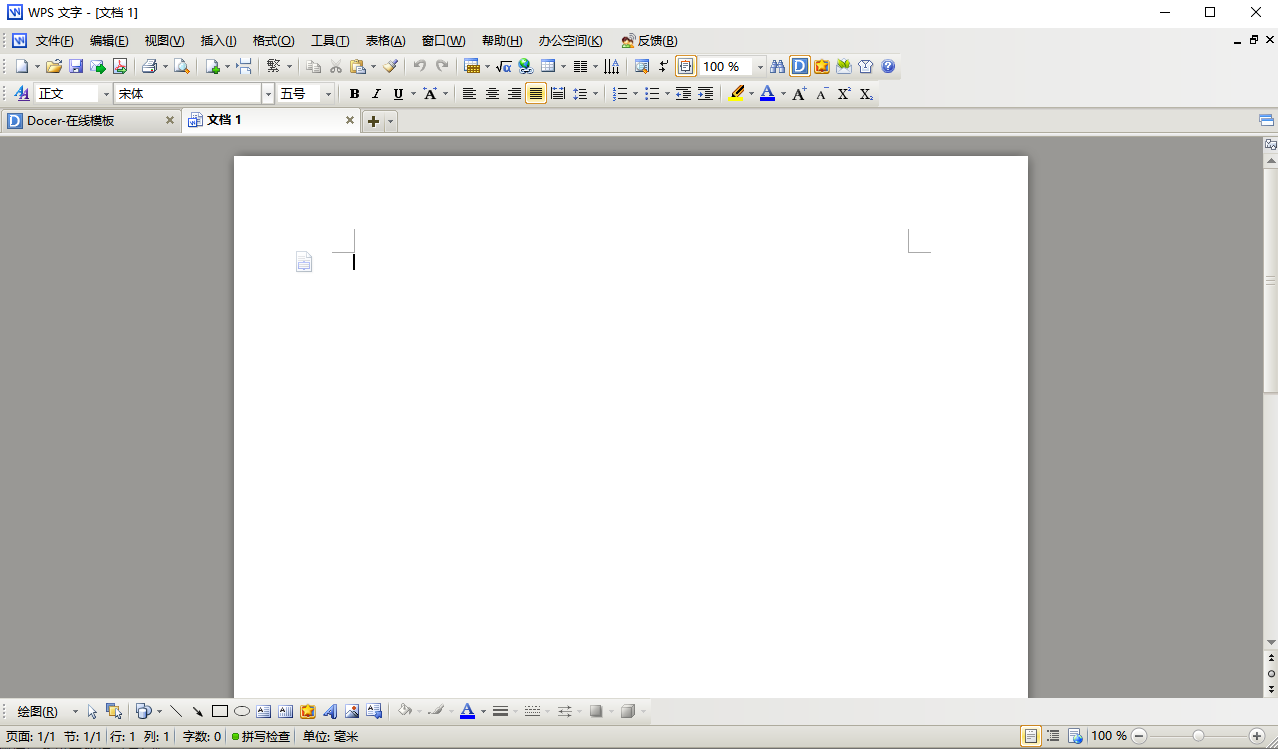Switch to the Docer-在线模板 tab
Viewport: 1278px width, 749px height.
tap(90, 121)
